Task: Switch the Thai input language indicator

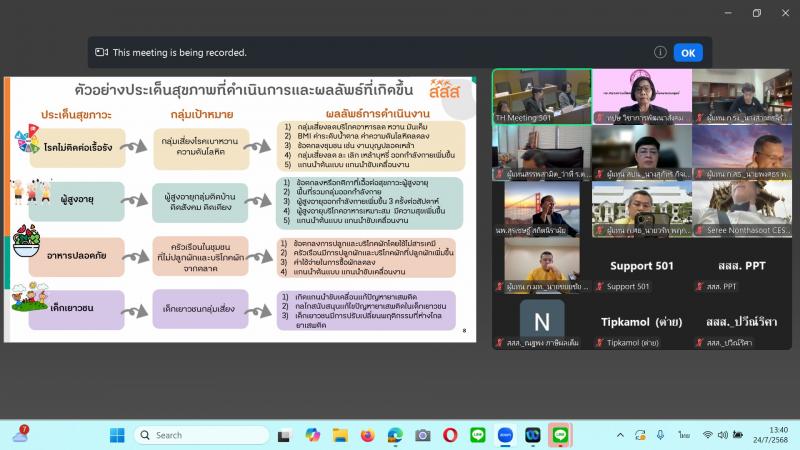Action: pos(684,435)
